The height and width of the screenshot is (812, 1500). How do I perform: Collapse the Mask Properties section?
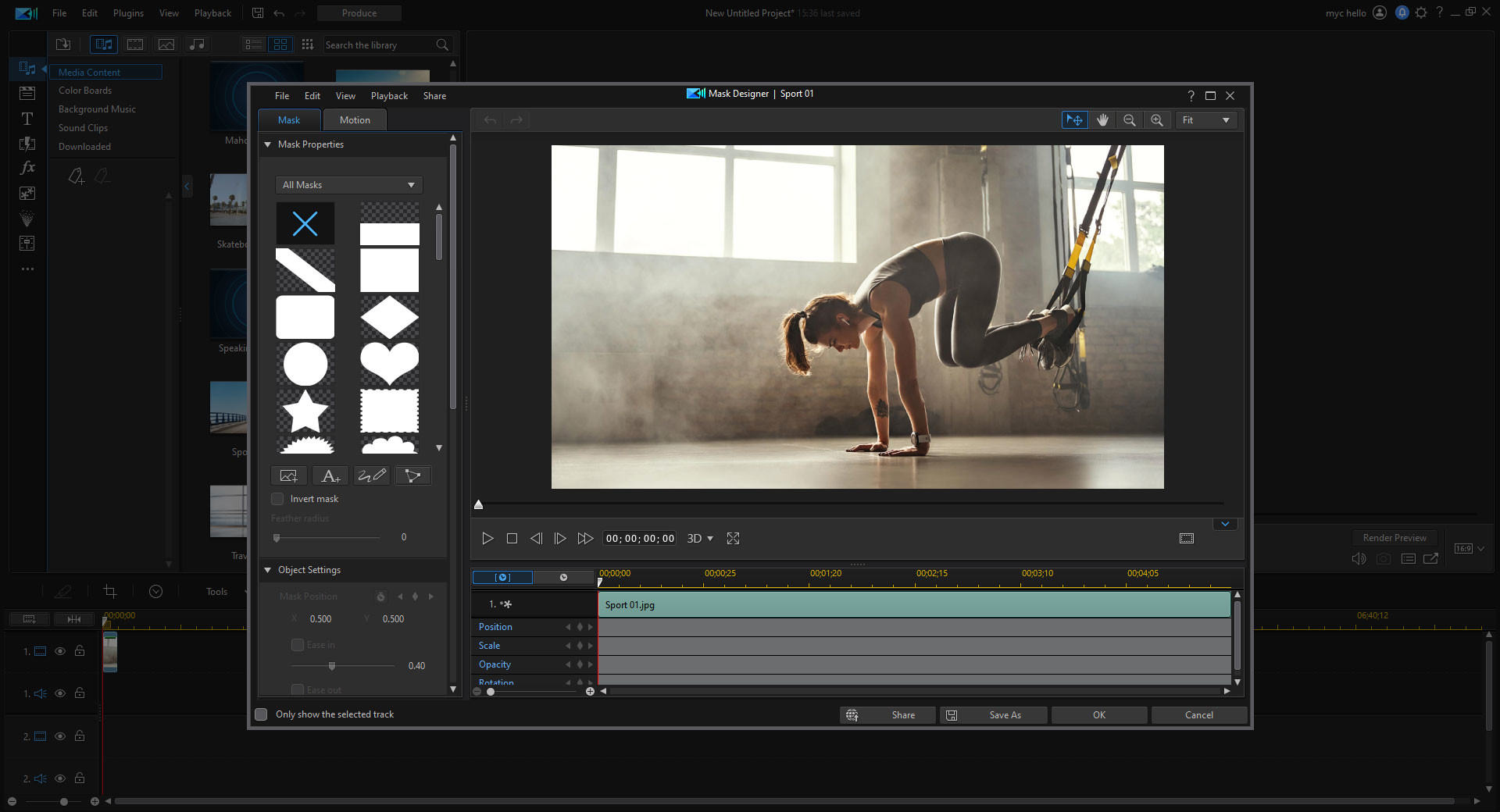267,144
